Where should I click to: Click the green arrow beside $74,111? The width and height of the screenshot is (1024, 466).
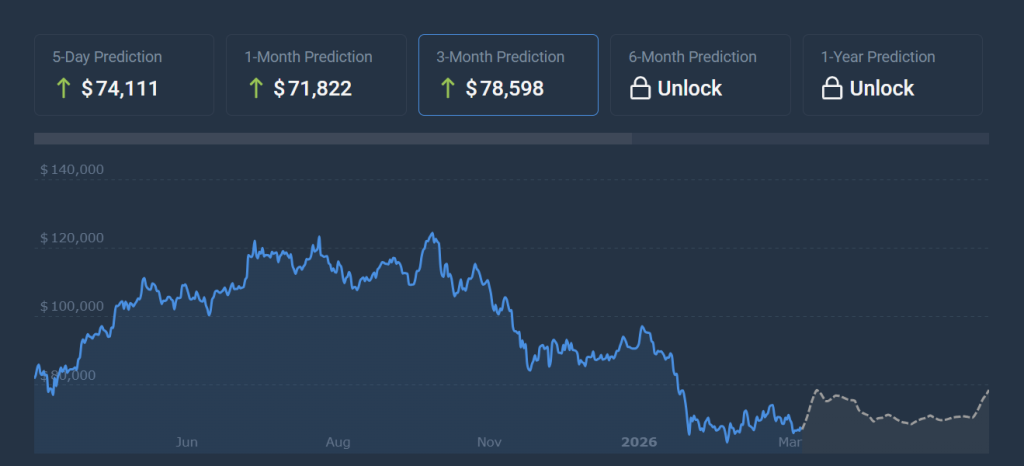tap(64, 89)
